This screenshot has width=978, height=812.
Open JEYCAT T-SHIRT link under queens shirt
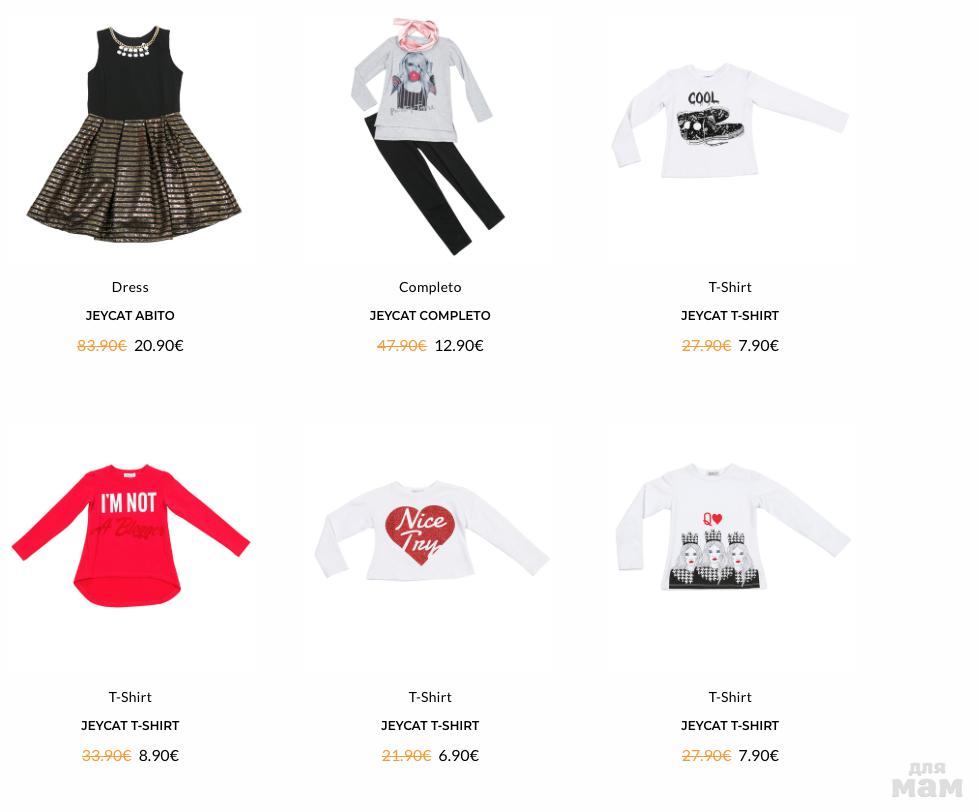tap(730, 726)
